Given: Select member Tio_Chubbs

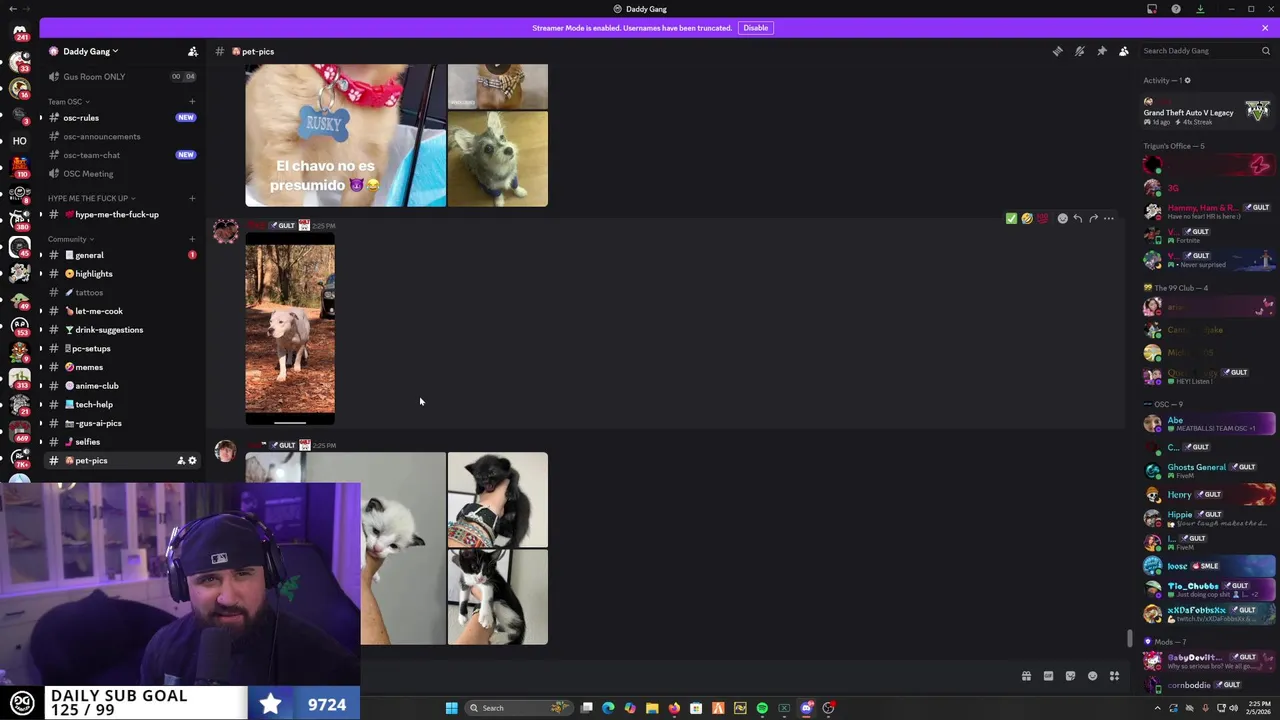Looking at the screenshot, I should coord(1209,590).
